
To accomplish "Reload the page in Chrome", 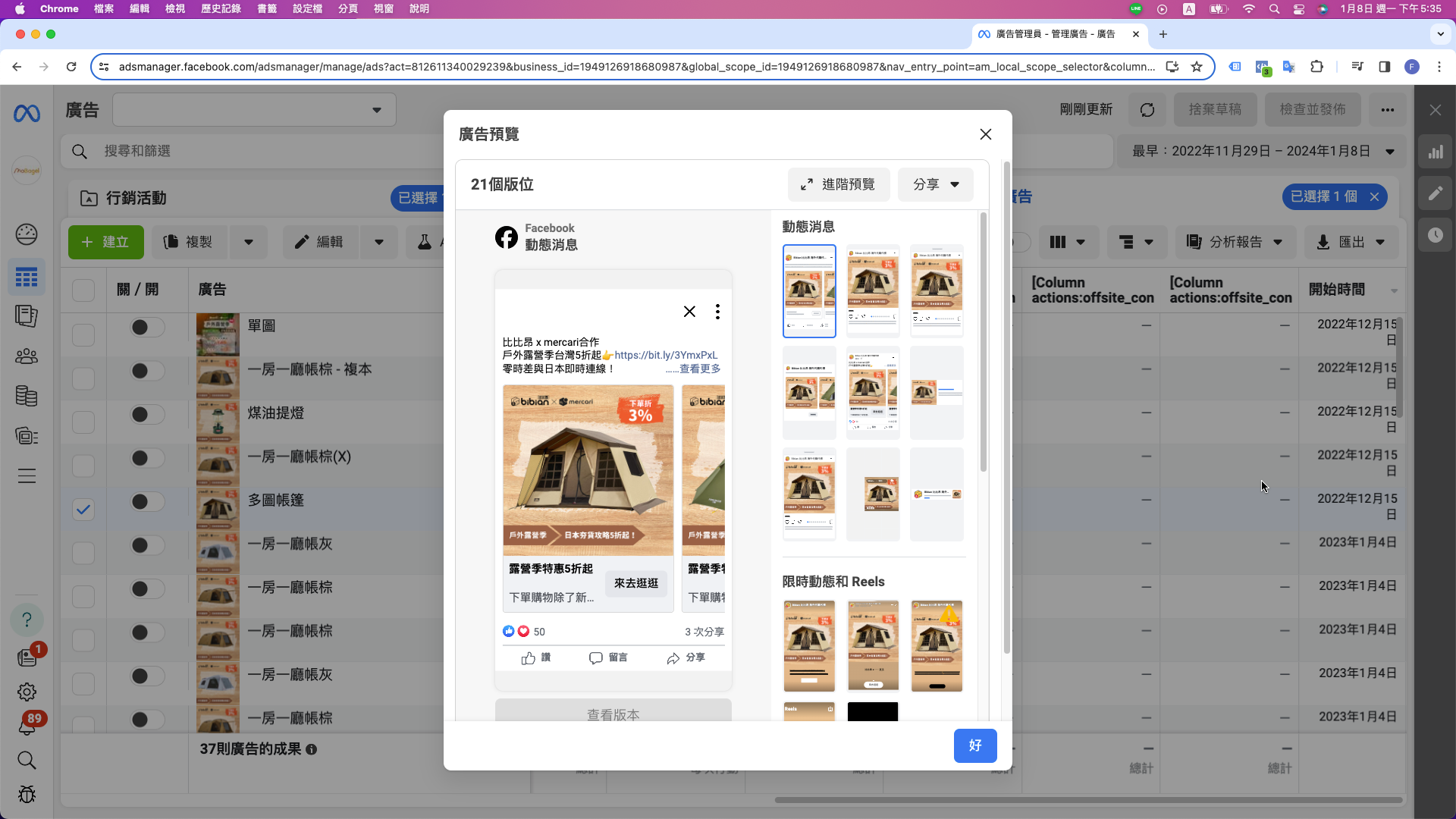I will [x=71, y=67].
